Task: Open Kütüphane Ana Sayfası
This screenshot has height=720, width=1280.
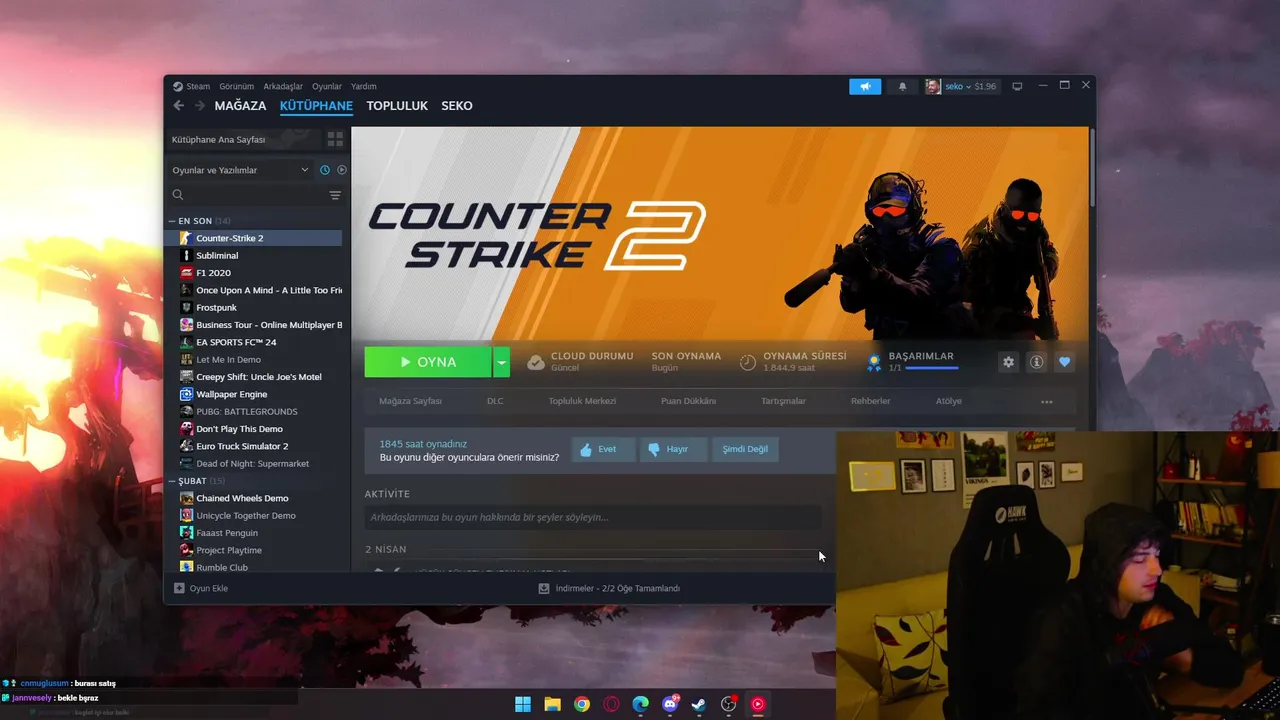Action: (219, 139)
